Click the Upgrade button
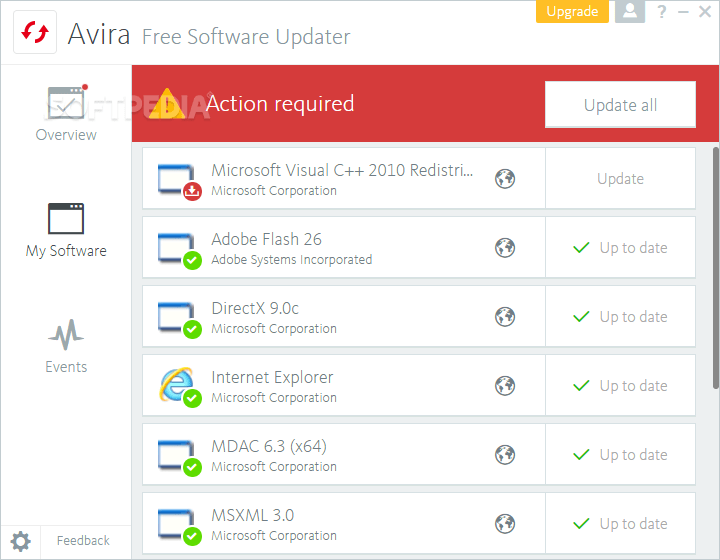 click(x=572, y=11)
